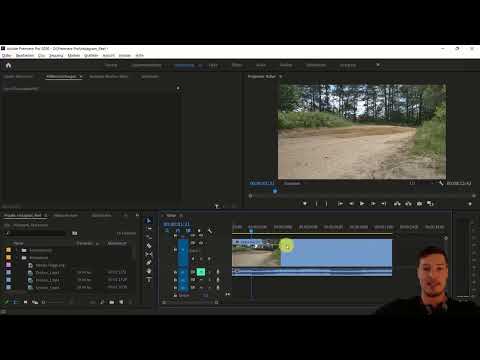Open the Program monitor button editor plus
This screenshot has height=360, width=480.
pyautogui.click(x=470, y=204)
